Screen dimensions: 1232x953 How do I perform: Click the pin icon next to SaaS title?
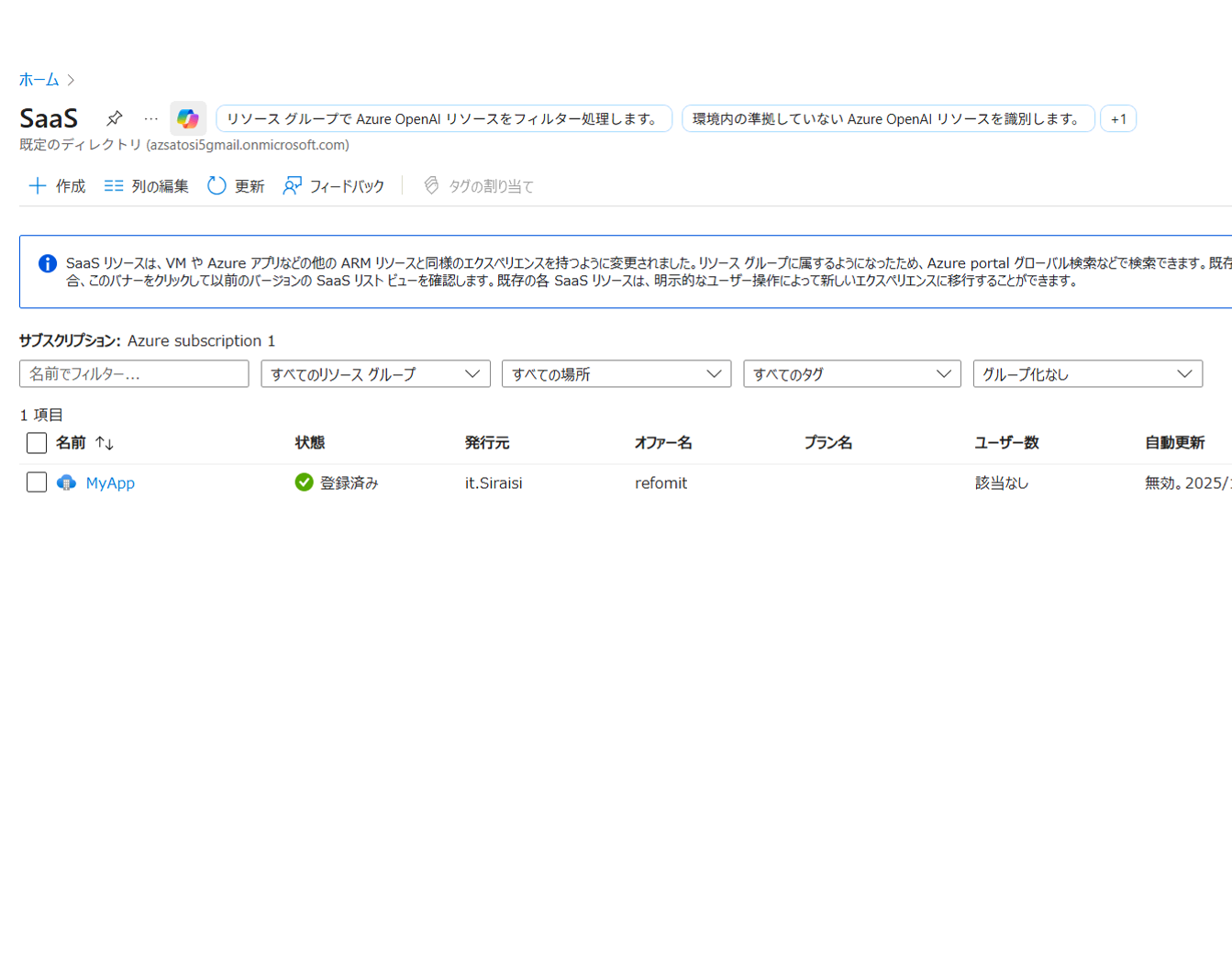point(114,118)
